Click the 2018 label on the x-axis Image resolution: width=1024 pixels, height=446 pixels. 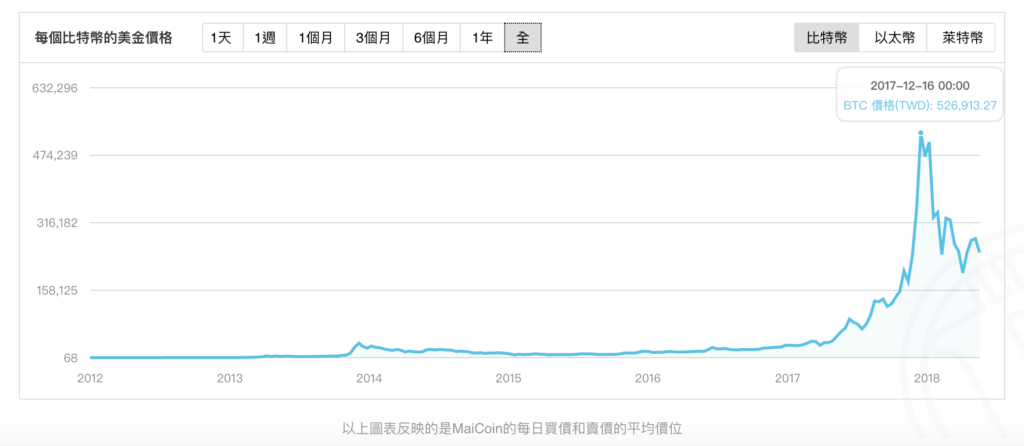coord(927,378)
